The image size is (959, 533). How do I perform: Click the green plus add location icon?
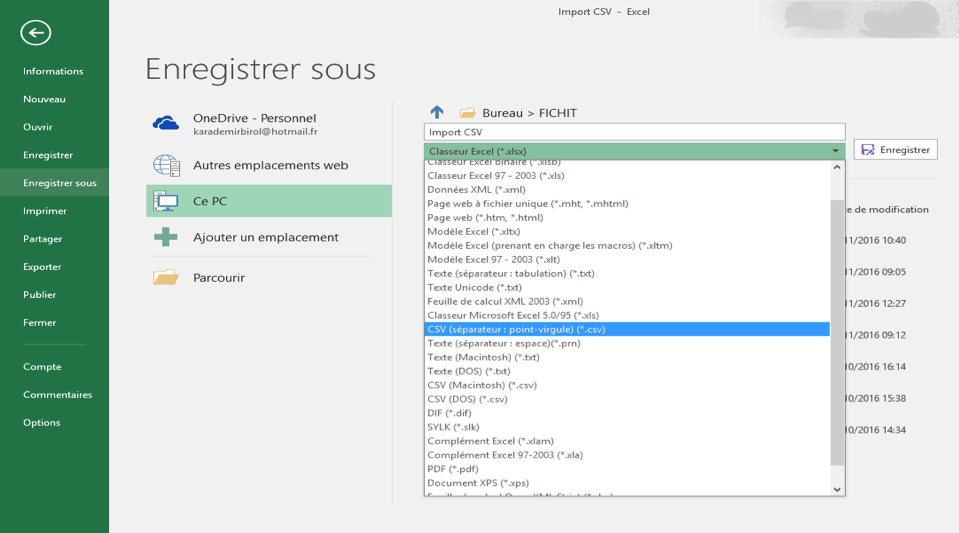click(x=166, y=237)
